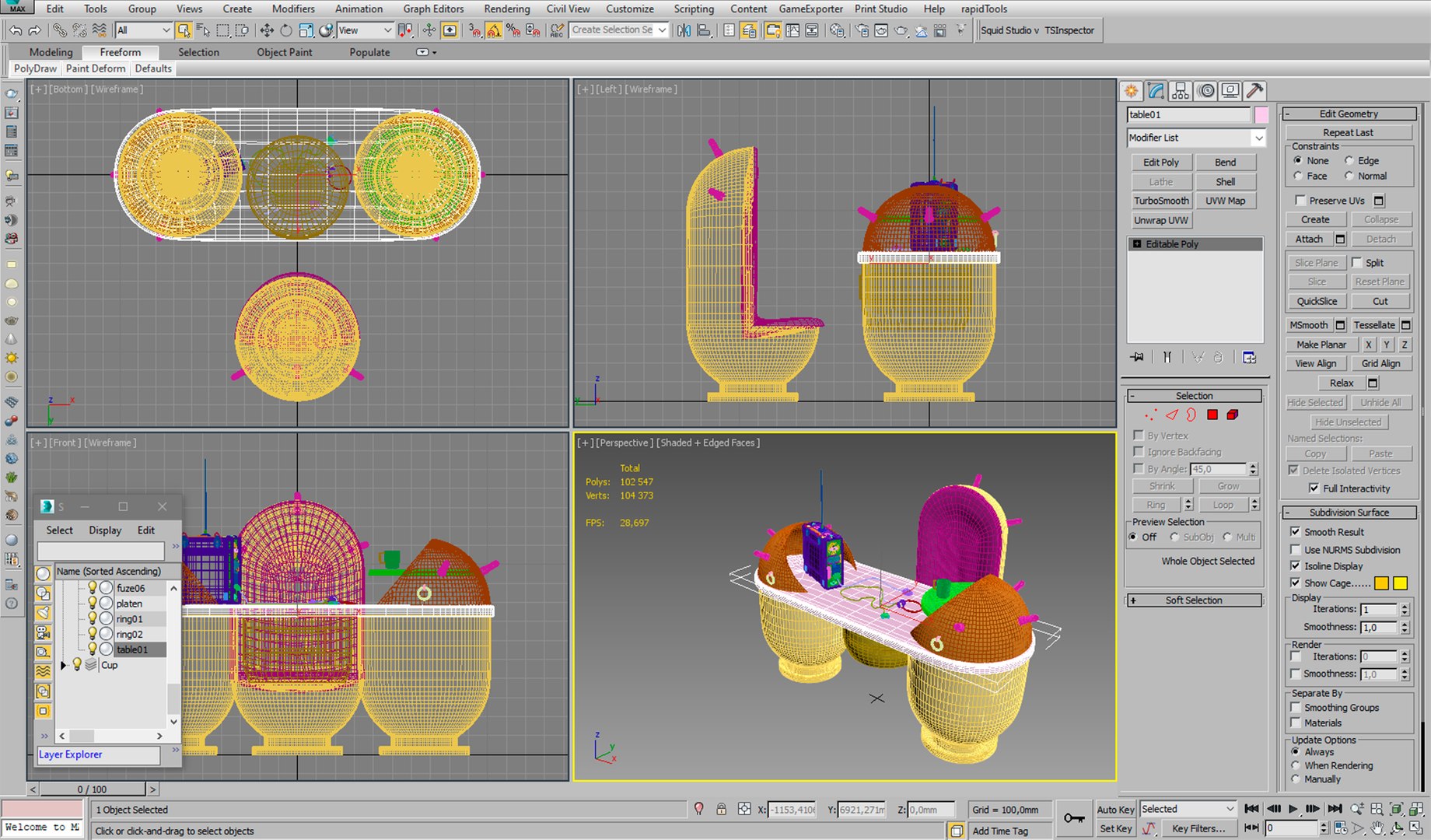This screenshot has width=1431, height=840.
Task: Click the Pin Stack icon
Action: (x=1138, y=357)
